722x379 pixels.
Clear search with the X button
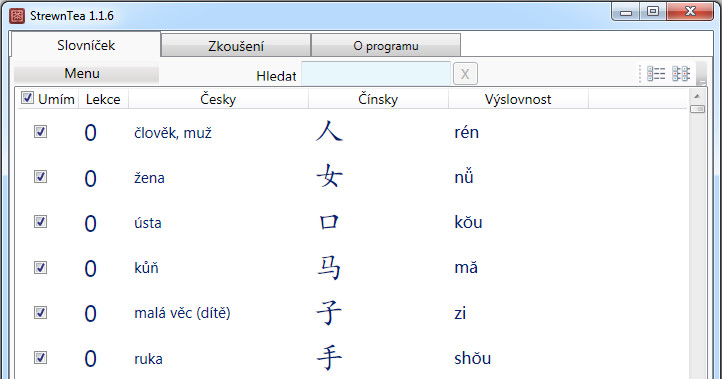tap(465, 74)
